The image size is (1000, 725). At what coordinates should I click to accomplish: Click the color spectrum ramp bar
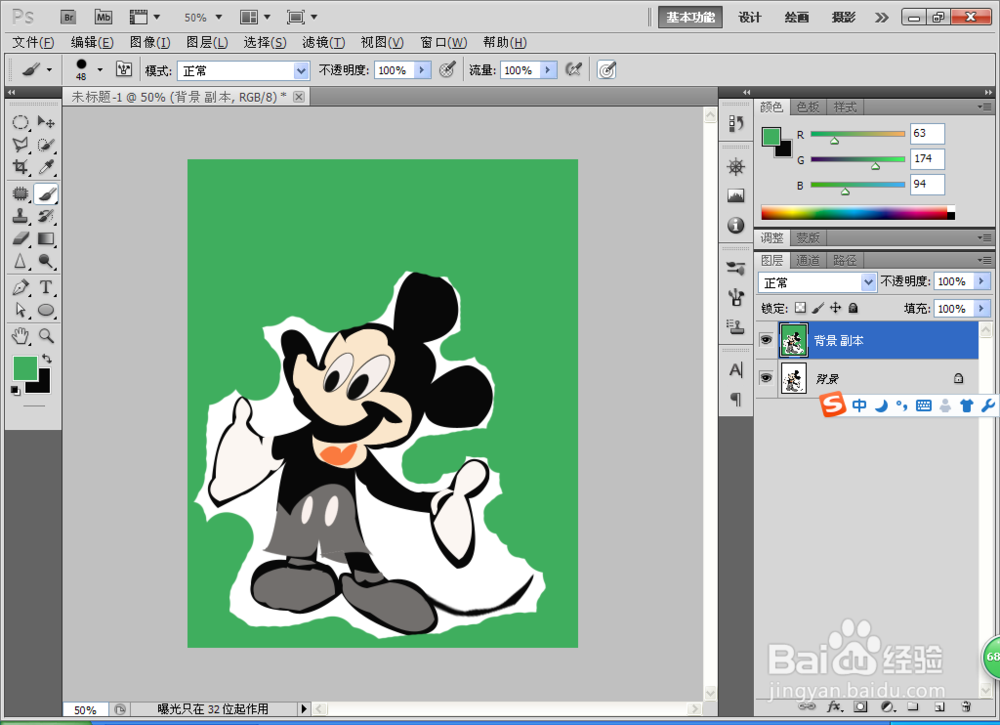[x=857, y=214]
